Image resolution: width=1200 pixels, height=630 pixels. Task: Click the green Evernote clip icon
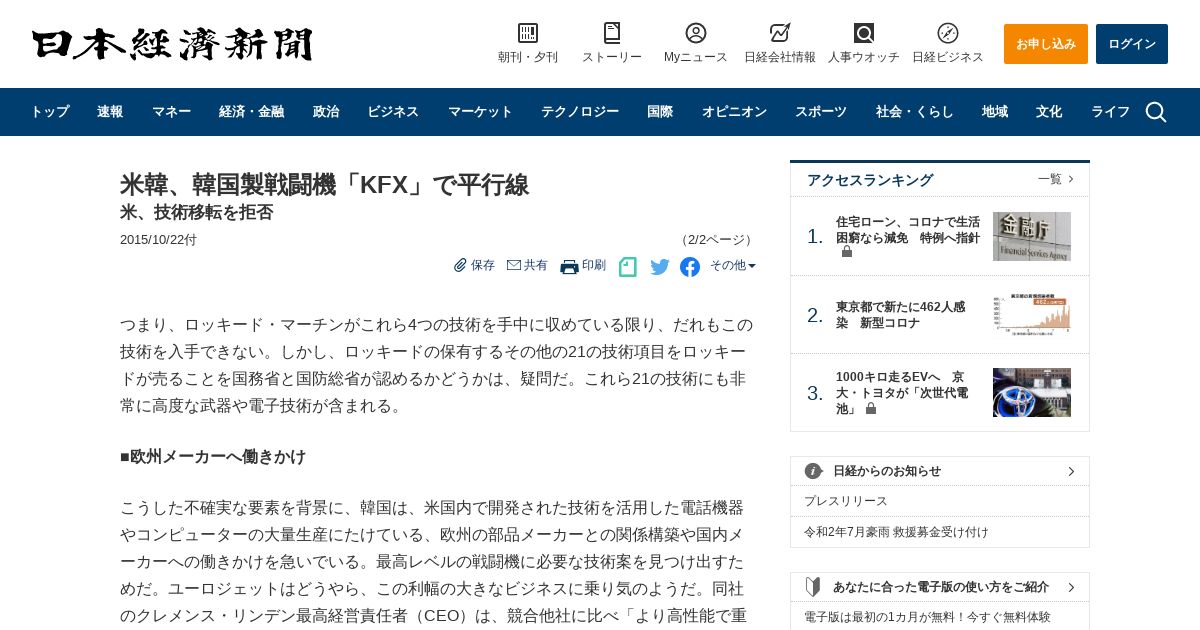tap(628, 267)
